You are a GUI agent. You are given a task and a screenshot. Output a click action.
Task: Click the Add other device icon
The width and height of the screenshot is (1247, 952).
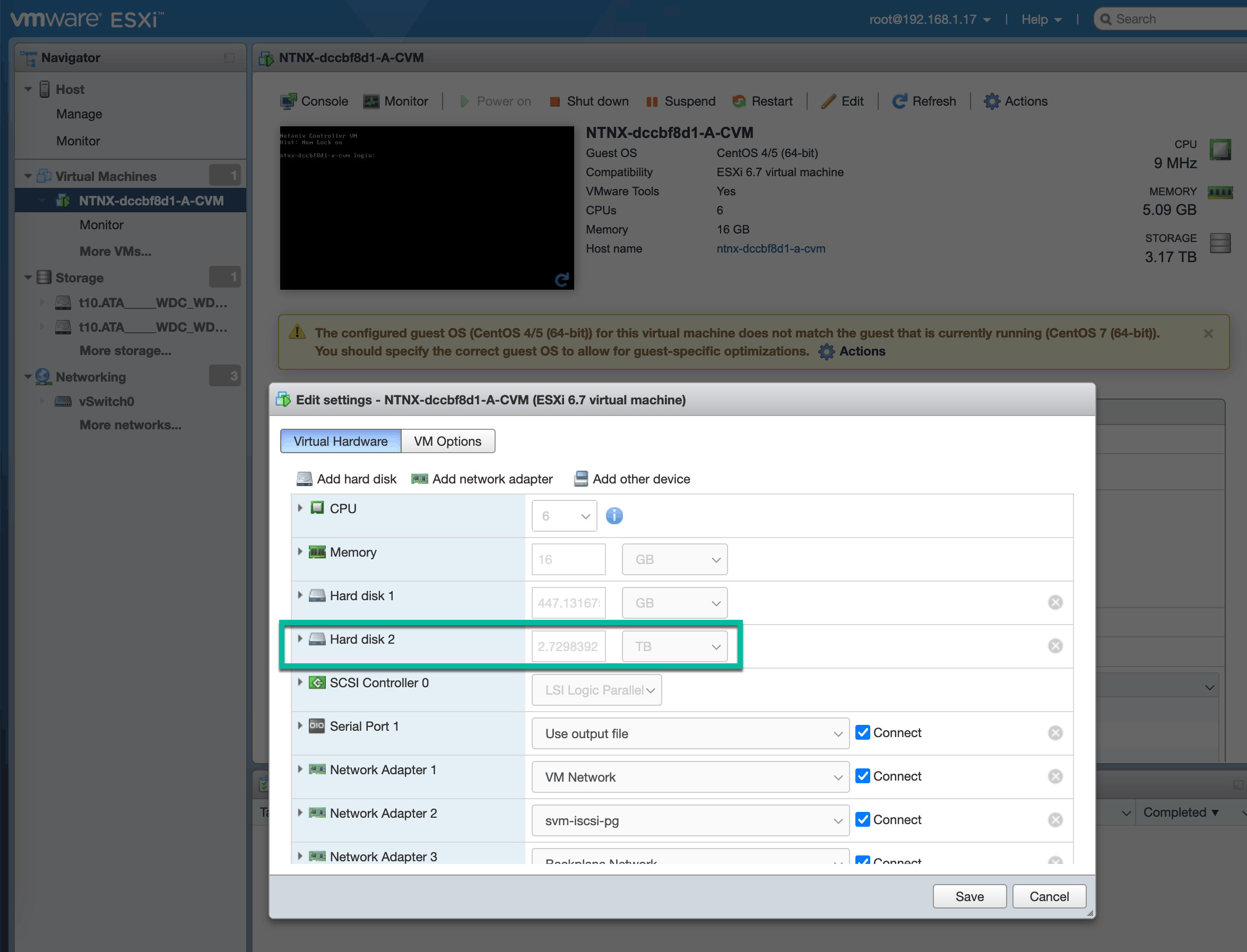click(581, 479)
